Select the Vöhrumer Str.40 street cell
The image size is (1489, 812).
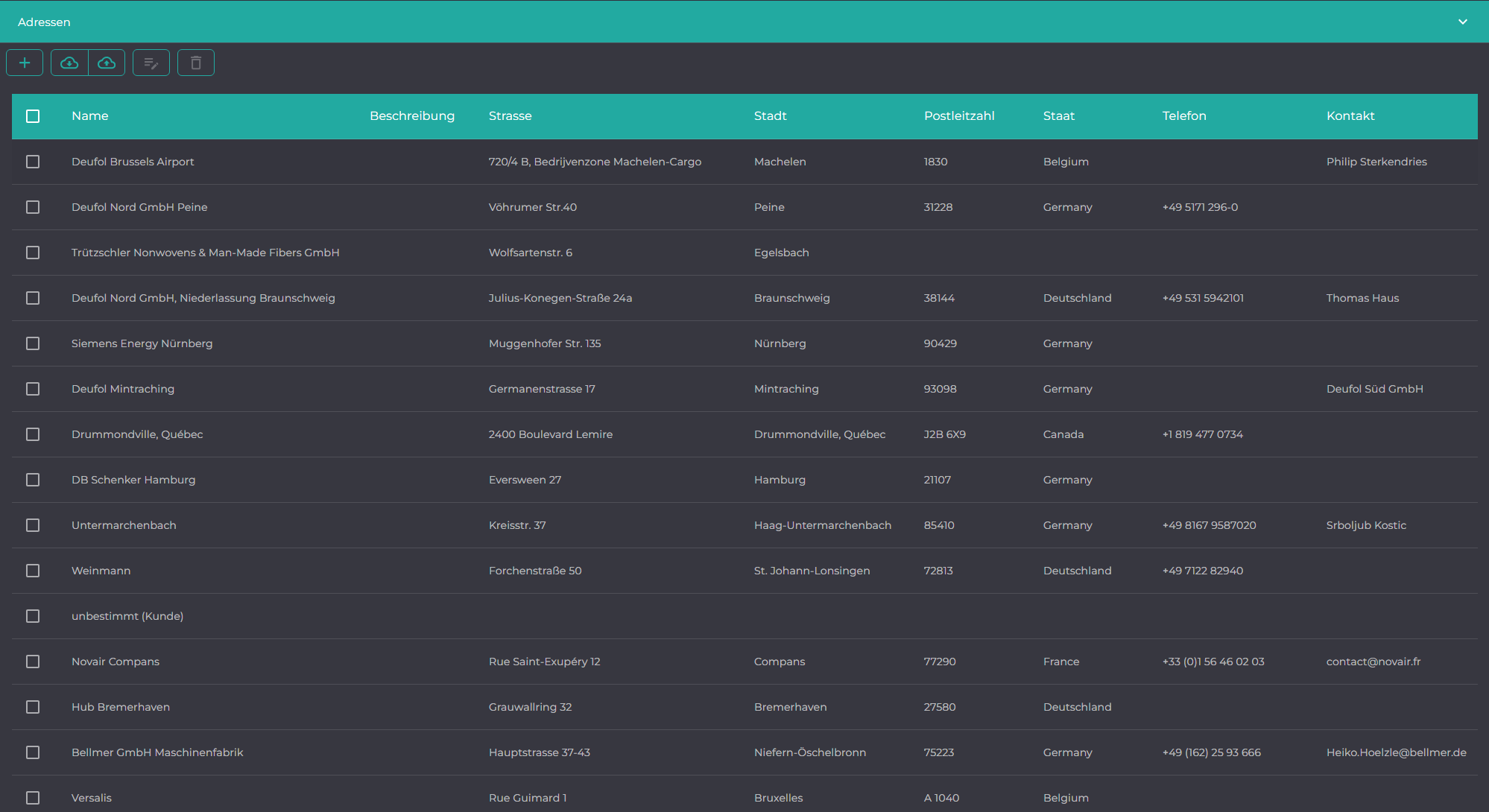pos(533,207)
